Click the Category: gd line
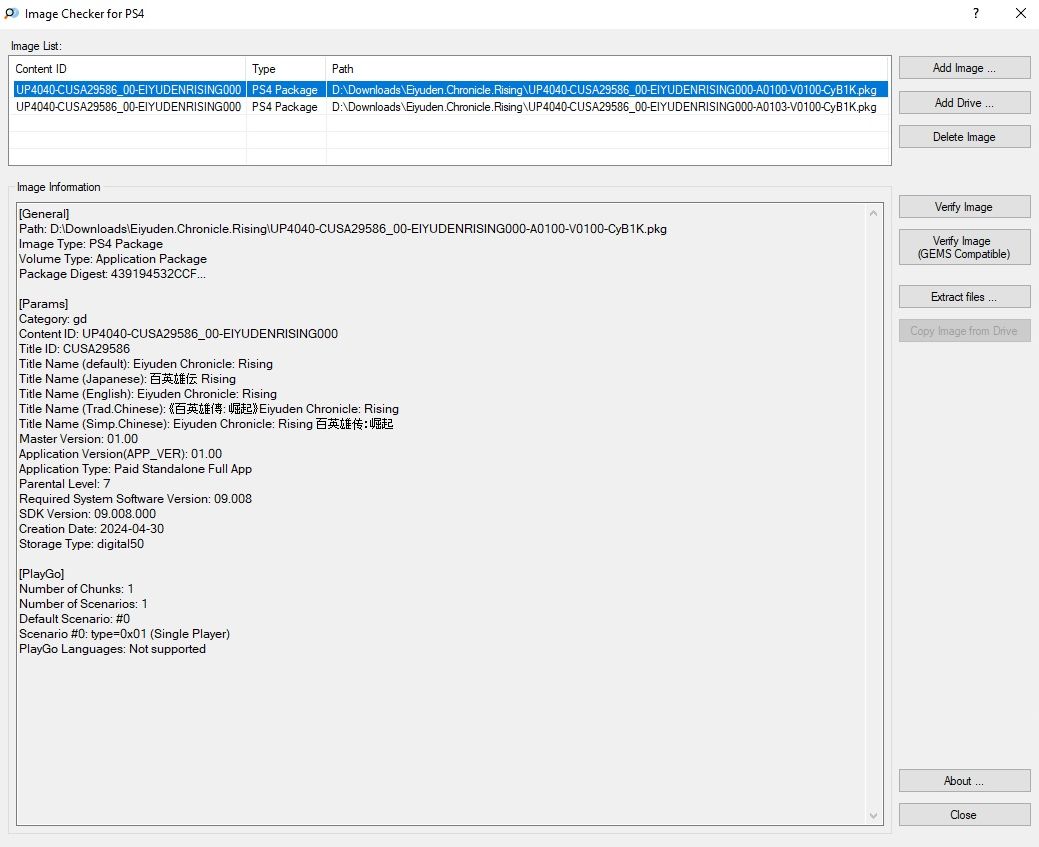 tap(53, 319)
